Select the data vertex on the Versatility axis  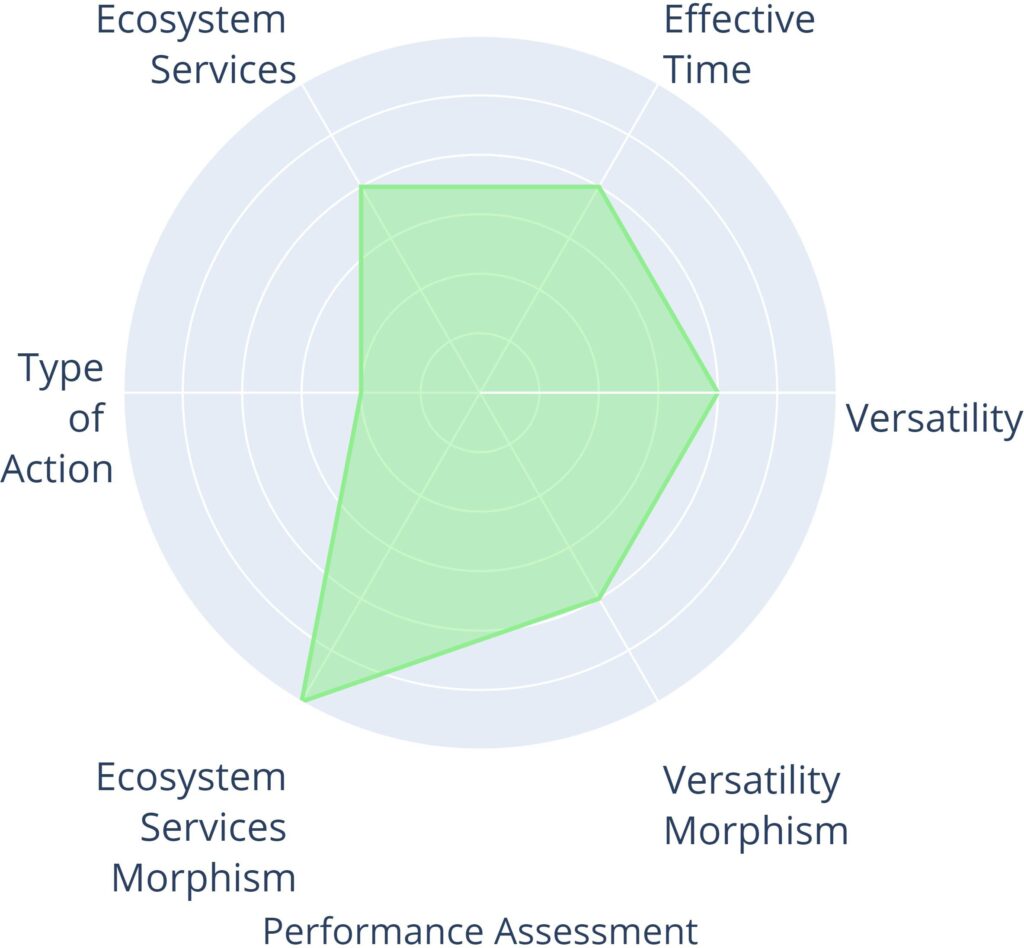click(717, 392)
